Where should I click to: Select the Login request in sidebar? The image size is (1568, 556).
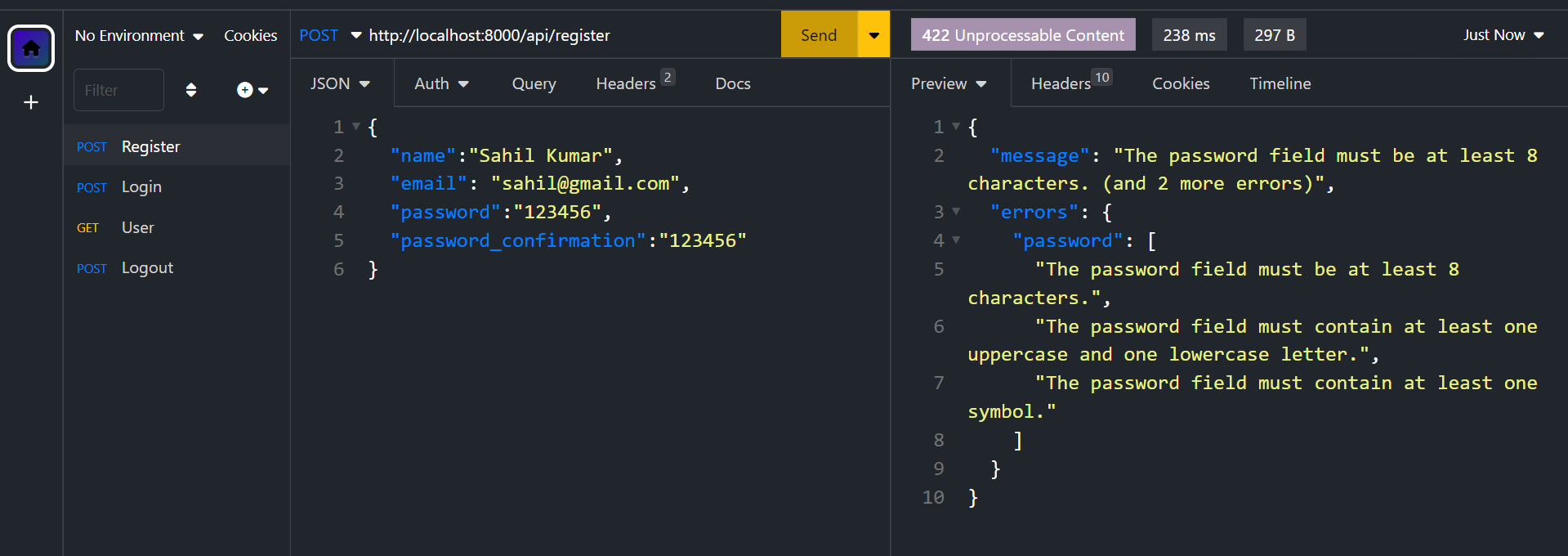pos(141,186)
